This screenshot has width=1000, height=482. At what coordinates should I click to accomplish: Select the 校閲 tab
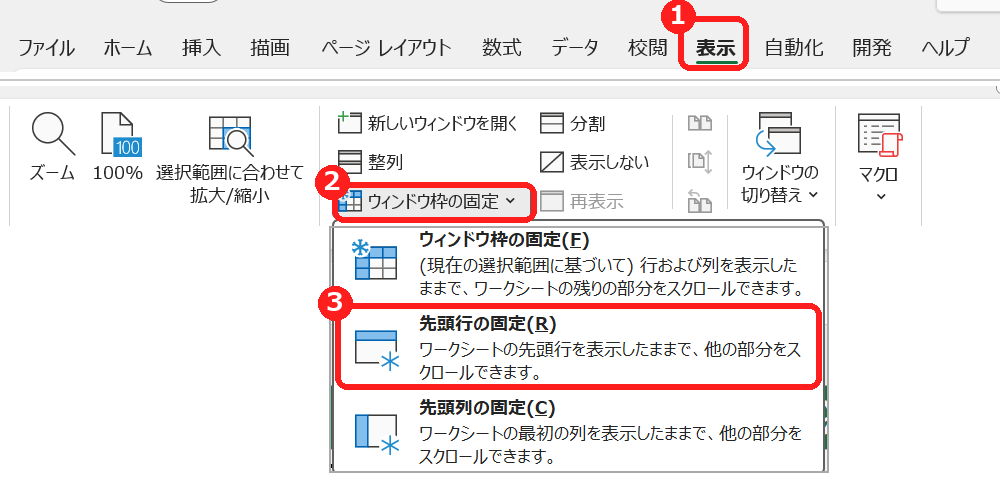point(647,48)
